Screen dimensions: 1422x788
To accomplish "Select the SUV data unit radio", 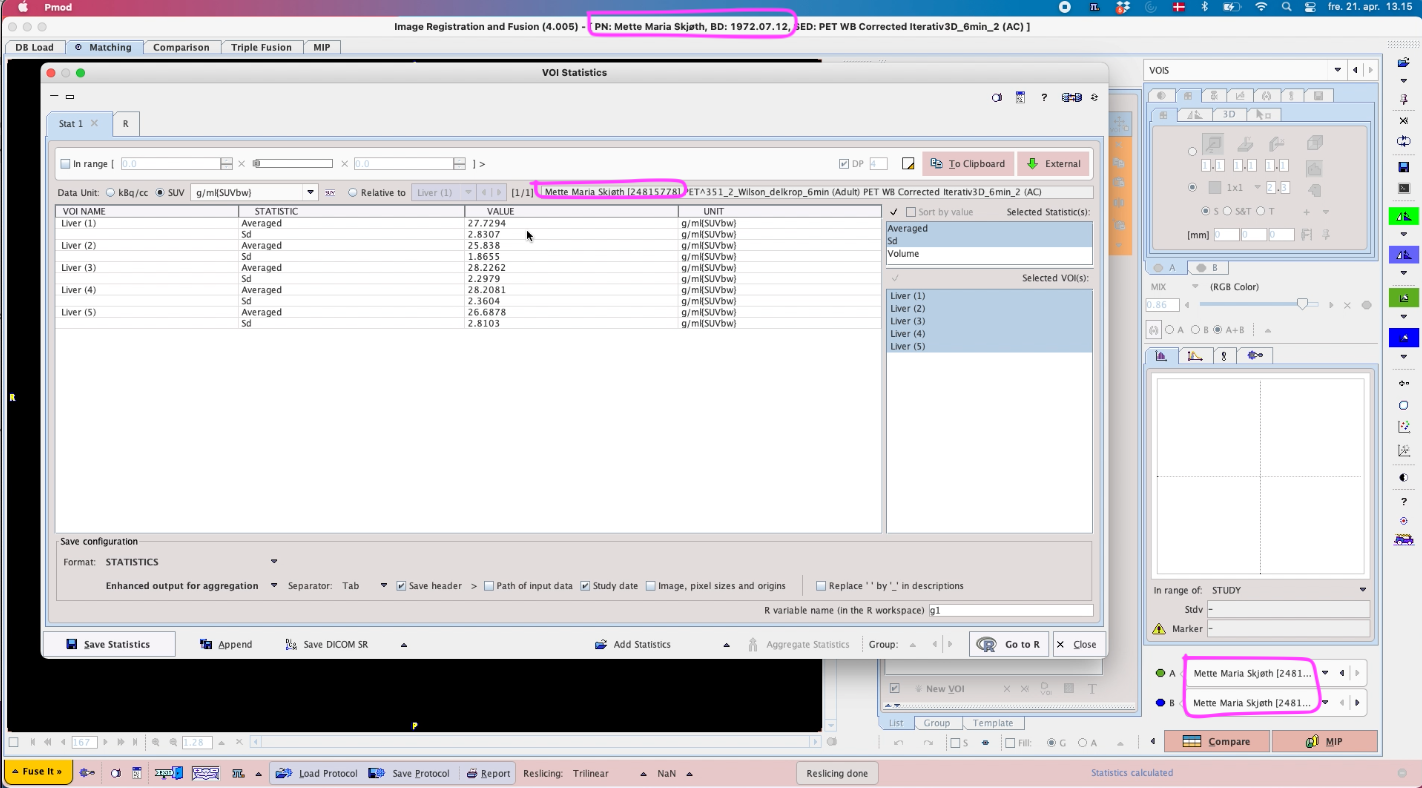I will [x=160, y=192].
